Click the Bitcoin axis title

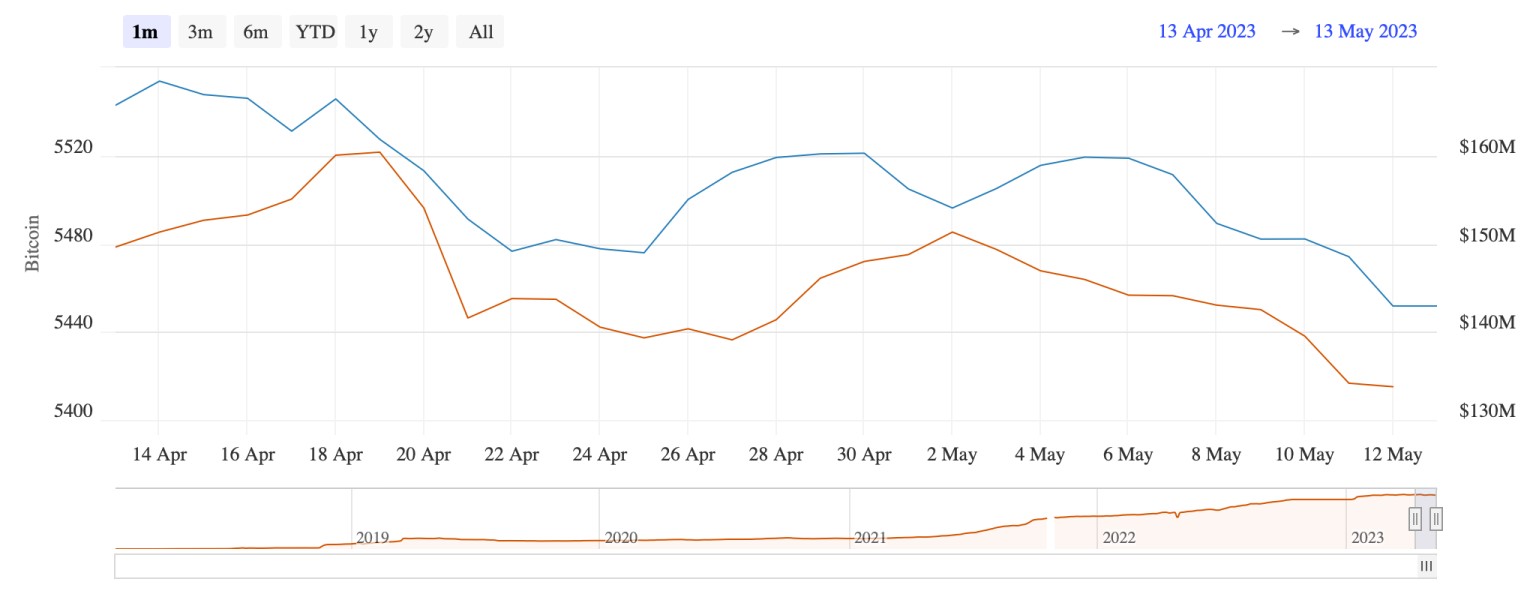[33, 243]
